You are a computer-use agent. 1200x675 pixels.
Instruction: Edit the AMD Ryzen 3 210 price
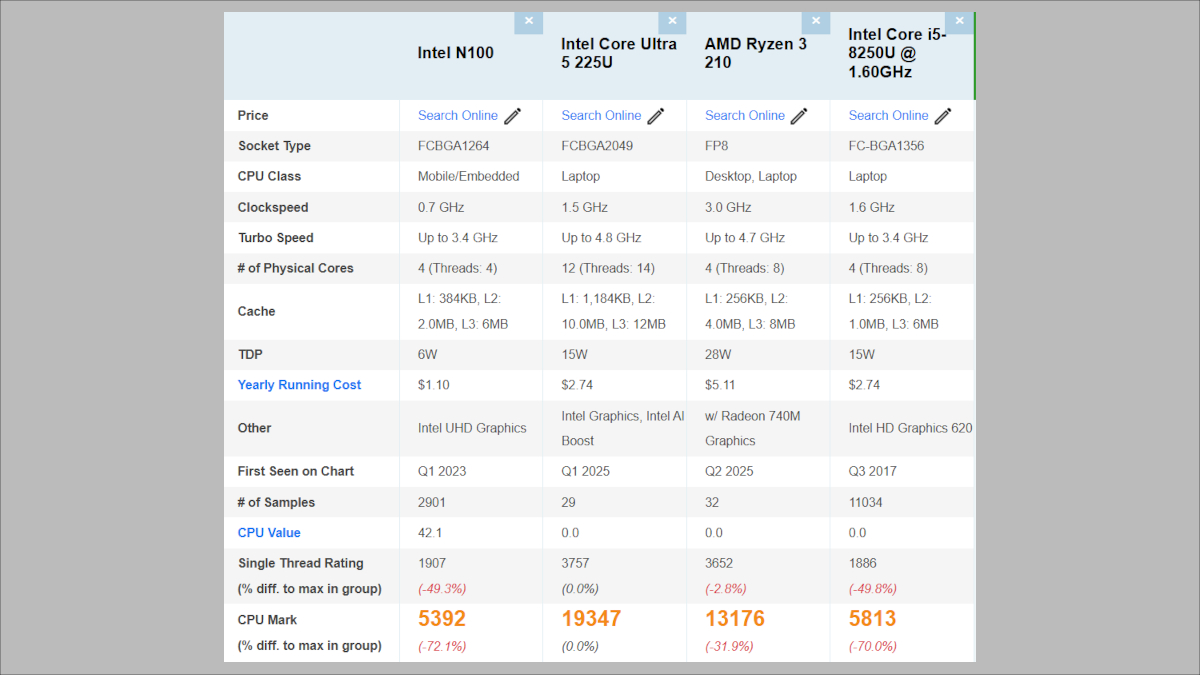point(799,115)
